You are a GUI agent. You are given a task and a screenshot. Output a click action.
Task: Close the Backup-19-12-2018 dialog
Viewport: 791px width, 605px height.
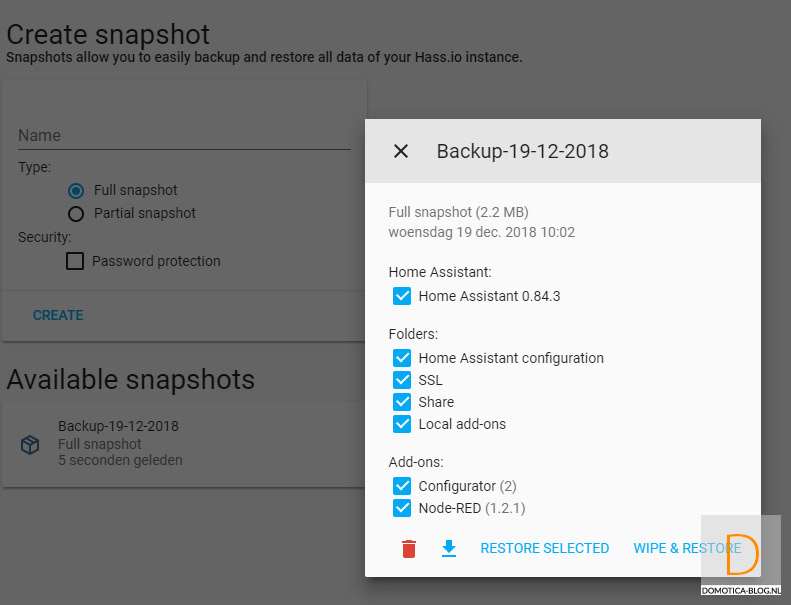coord(401,151)
